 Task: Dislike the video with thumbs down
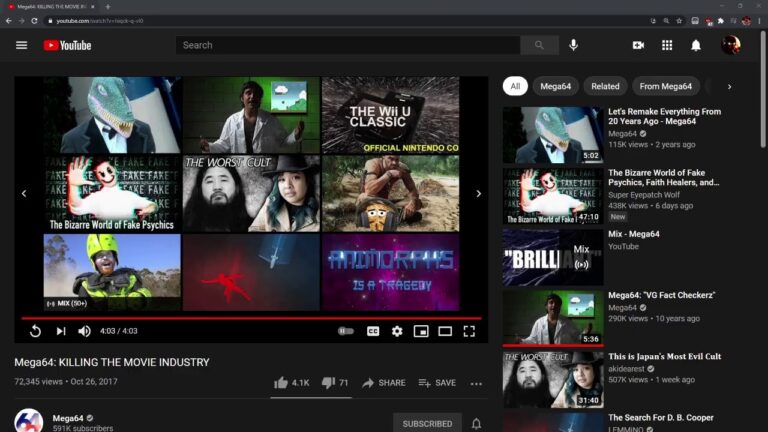click(328, 383)
